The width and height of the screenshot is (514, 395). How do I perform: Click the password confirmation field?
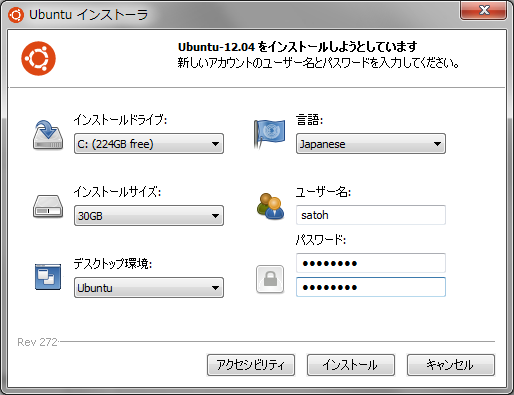point(371,287)
